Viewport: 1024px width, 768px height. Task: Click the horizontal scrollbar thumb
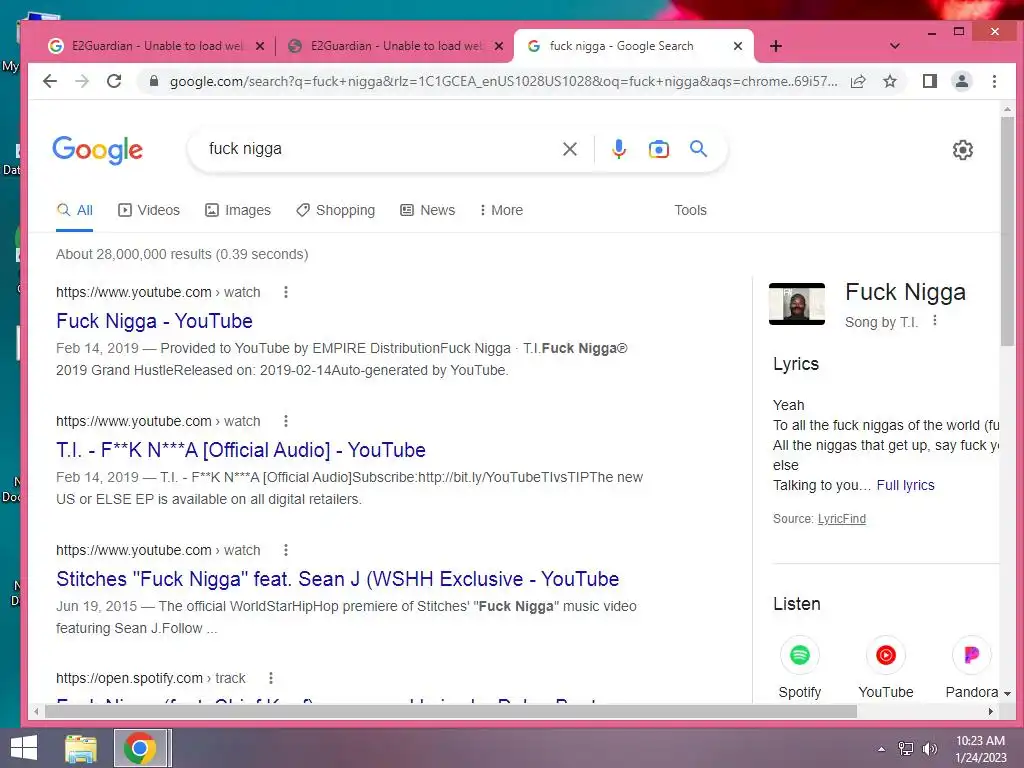[451, 711]
